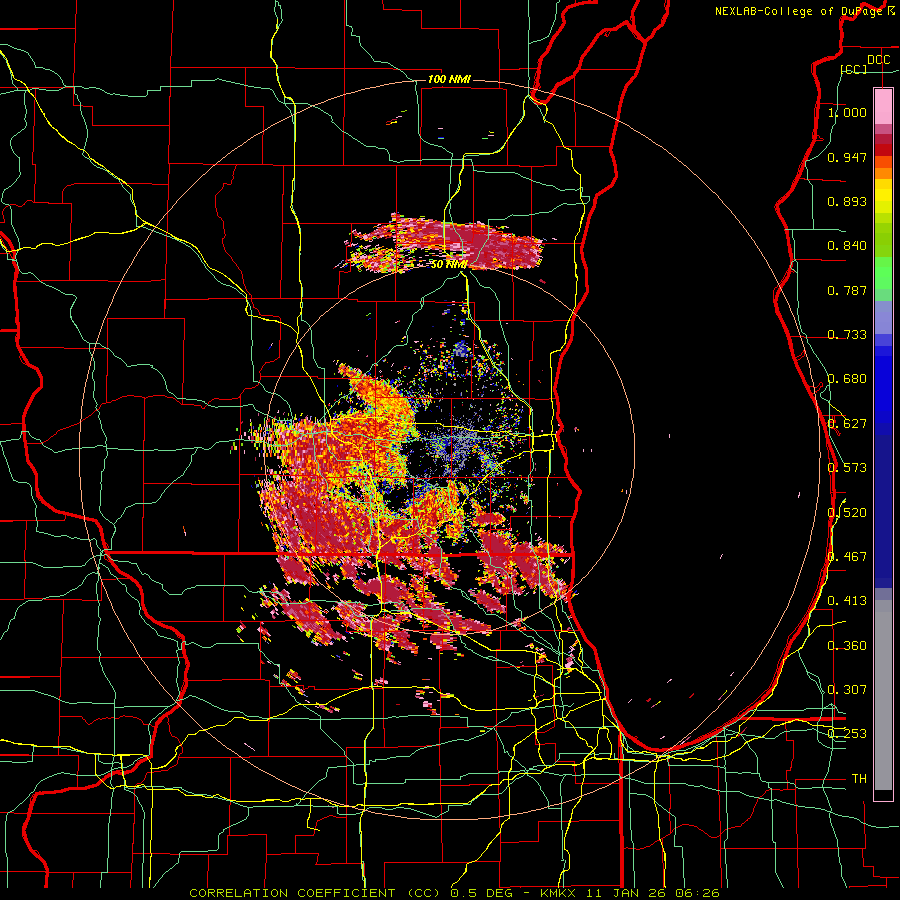Click the 1.000 value on the color scale
900x900 pixels.
847,112
